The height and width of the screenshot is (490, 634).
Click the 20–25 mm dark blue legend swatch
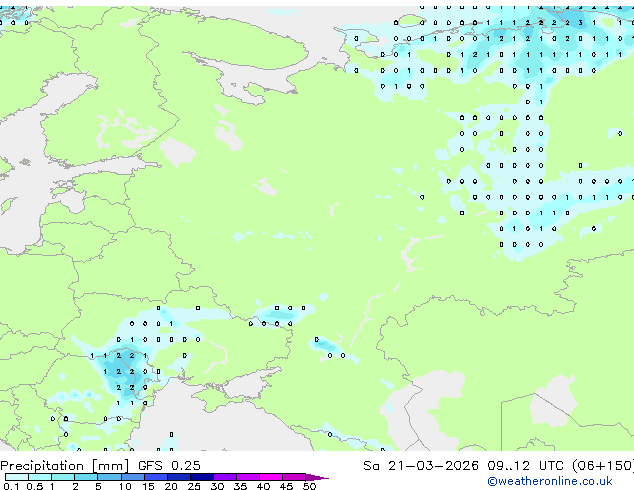[178, 477]
